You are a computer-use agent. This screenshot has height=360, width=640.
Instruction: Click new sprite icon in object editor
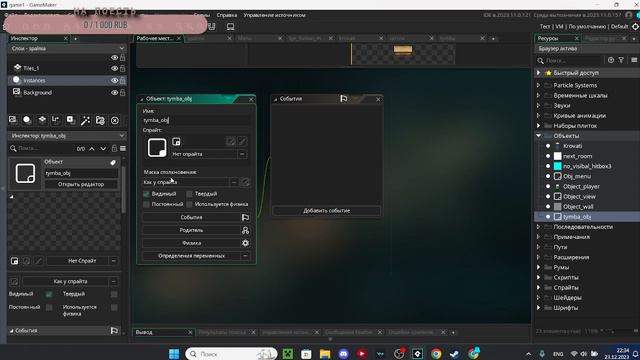click(176, 142)
